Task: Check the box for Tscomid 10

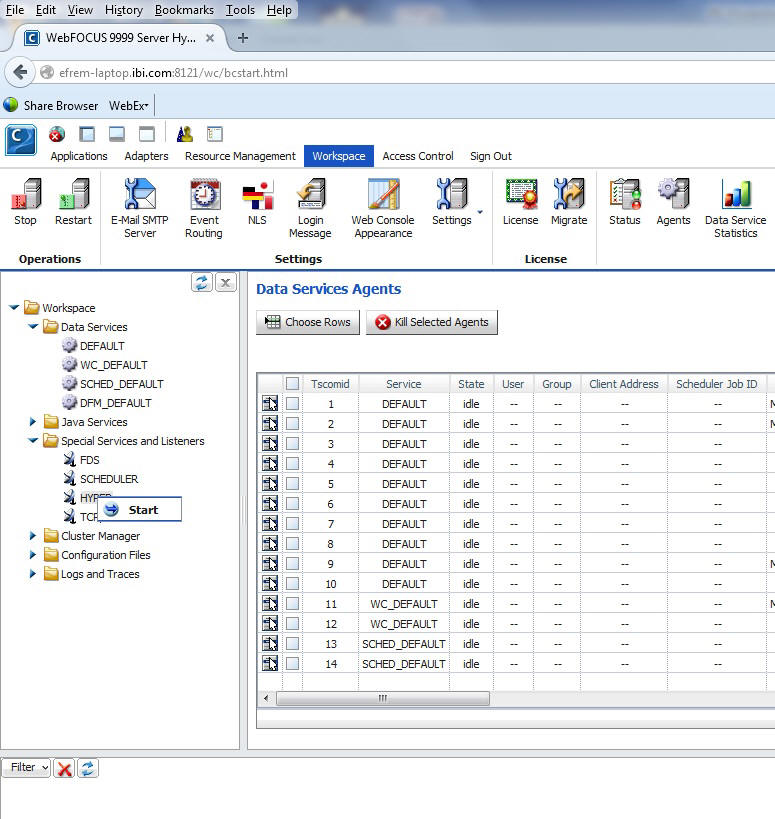Action: pos(292,584)
